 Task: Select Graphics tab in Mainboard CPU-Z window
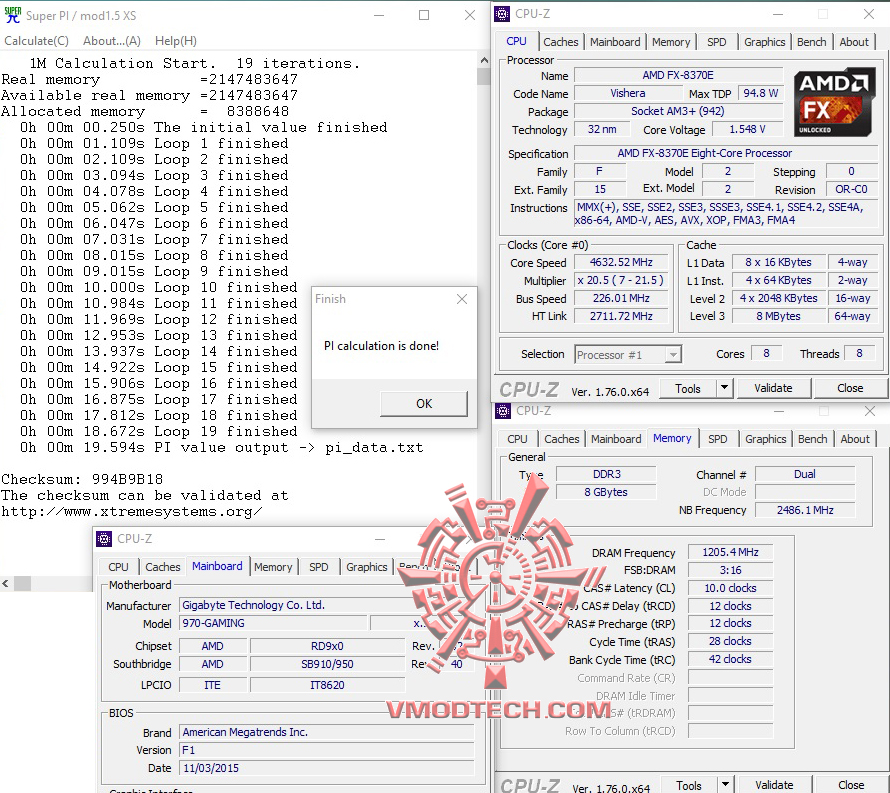(366, 567)
